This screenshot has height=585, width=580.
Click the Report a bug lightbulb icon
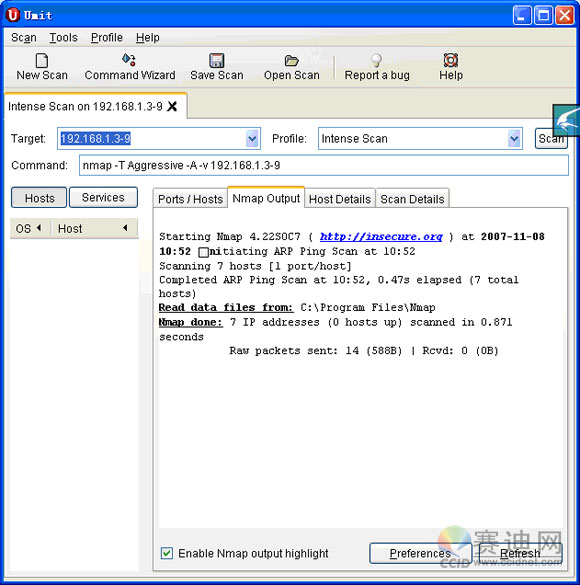[x=376, y=60]
